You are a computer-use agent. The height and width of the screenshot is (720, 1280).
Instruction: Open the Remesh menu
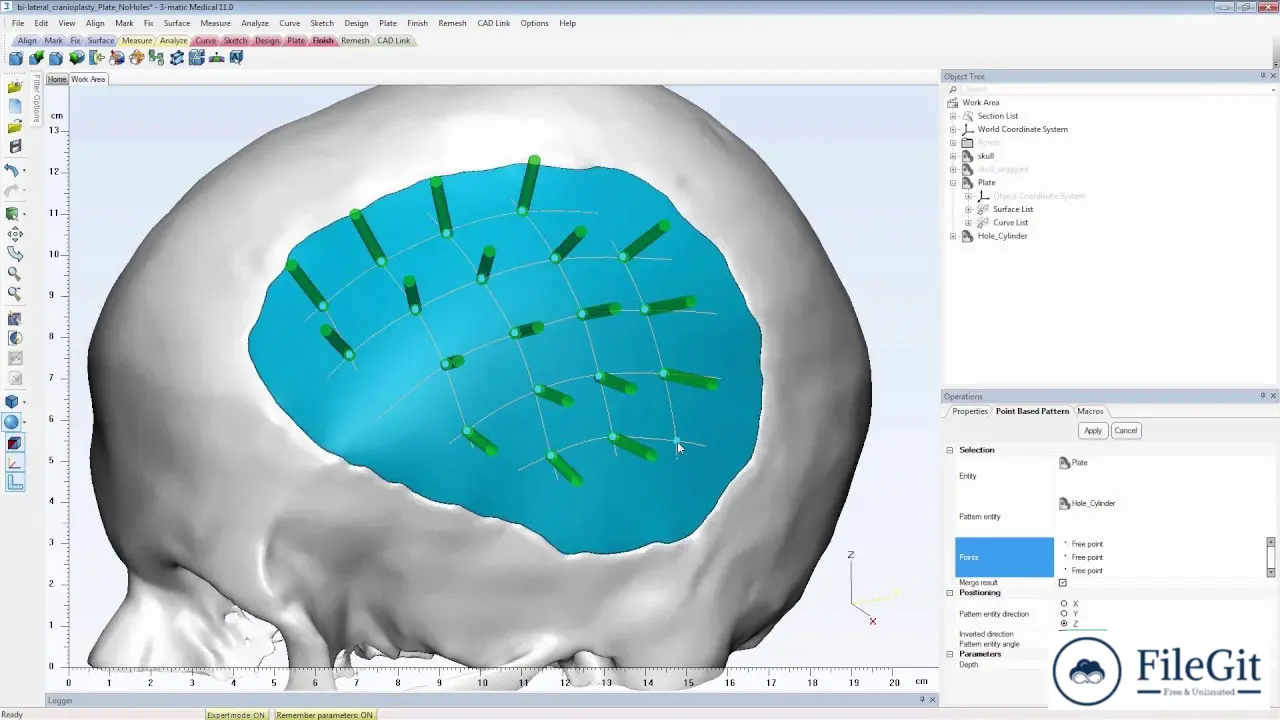(452, 23)
